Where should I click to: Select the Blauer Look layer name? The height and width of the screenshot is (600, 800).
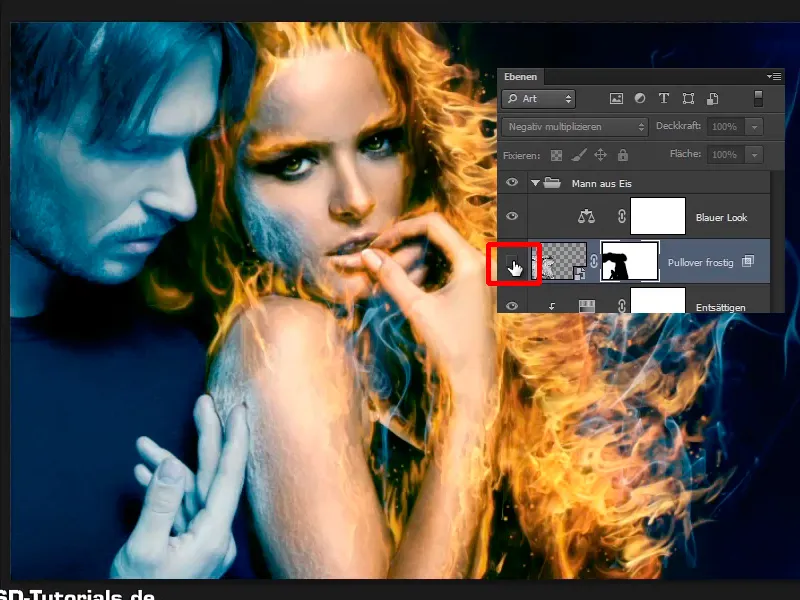coord(721,217)
